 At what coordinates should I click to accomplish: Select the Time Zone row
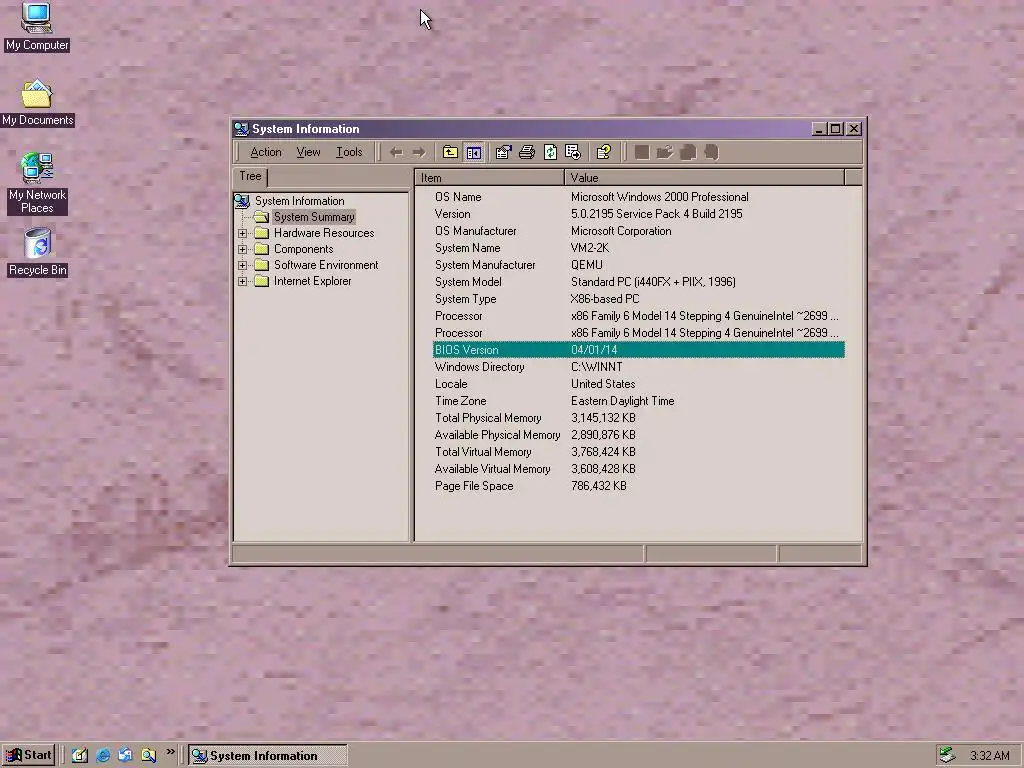tap(639, 401)
